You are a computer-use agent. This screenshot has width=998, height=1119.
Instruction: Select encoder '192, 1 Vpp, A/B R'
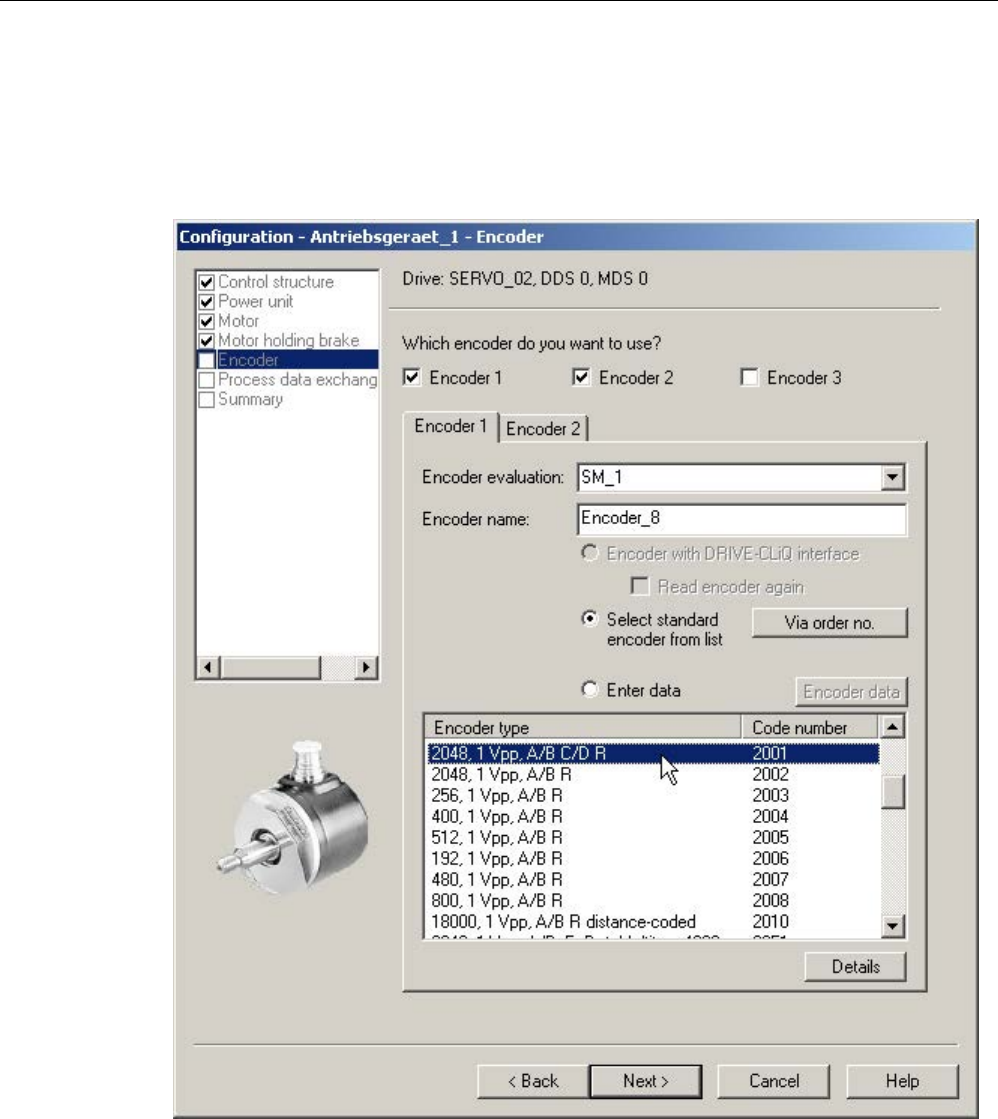click(653, 859)
